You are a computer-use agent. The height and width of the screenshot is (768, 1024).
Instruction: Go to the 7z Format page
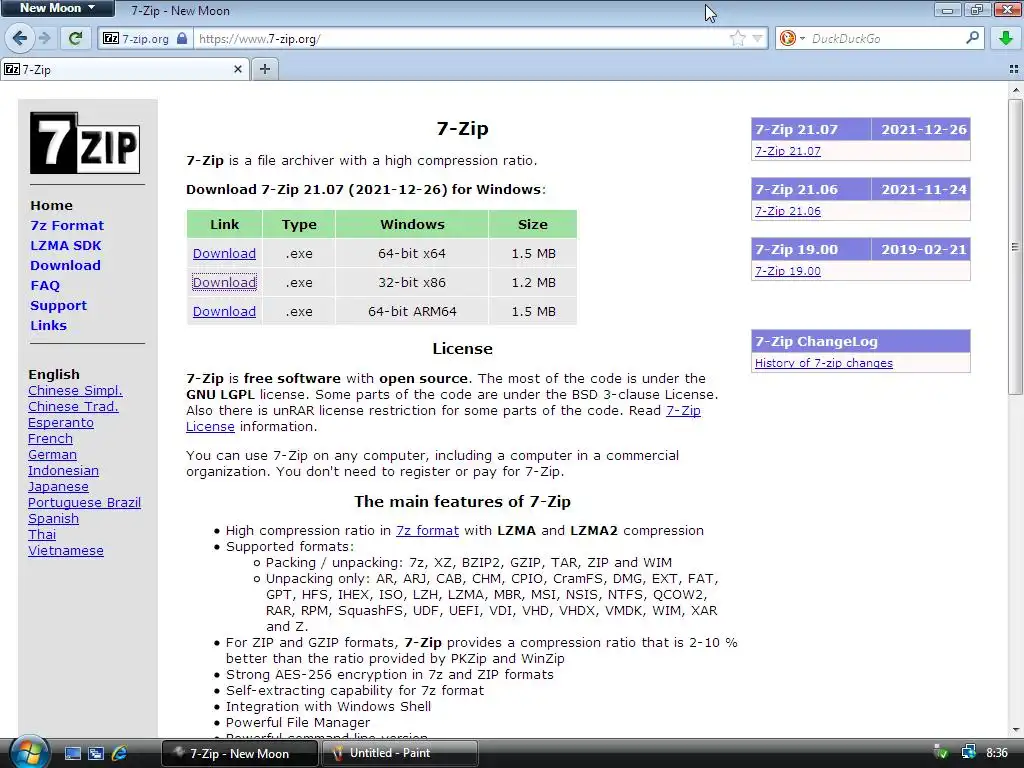[x=67, y=225]
